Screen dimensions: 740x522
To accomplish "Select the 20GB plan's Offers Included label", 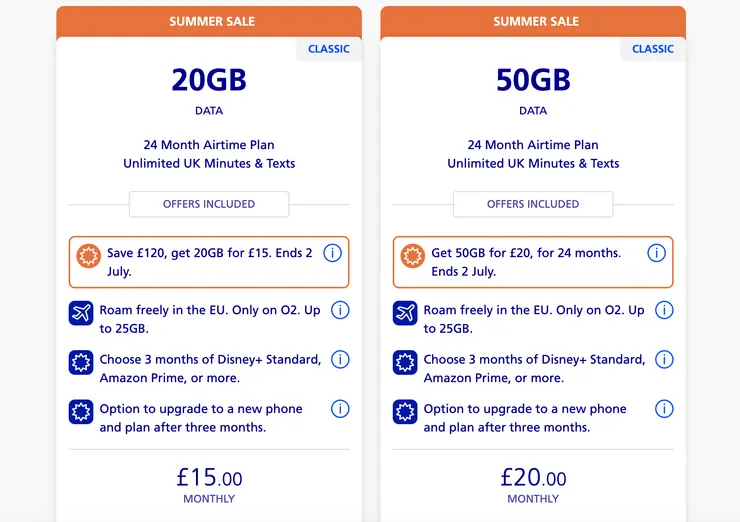I will point(209,204).
